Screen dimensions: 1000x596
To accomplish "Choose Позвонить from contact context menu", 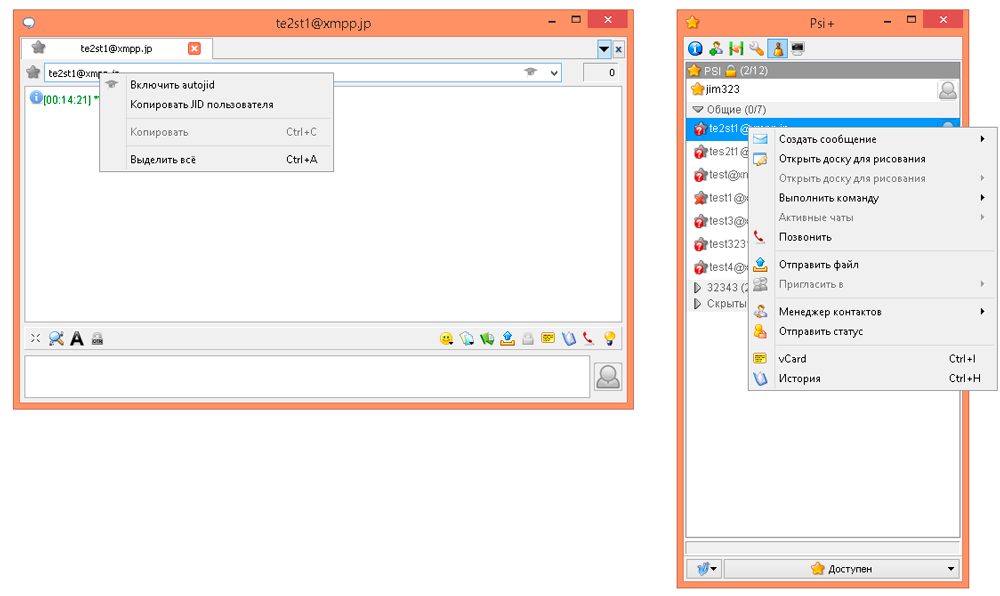I will (x=872, y=237).
